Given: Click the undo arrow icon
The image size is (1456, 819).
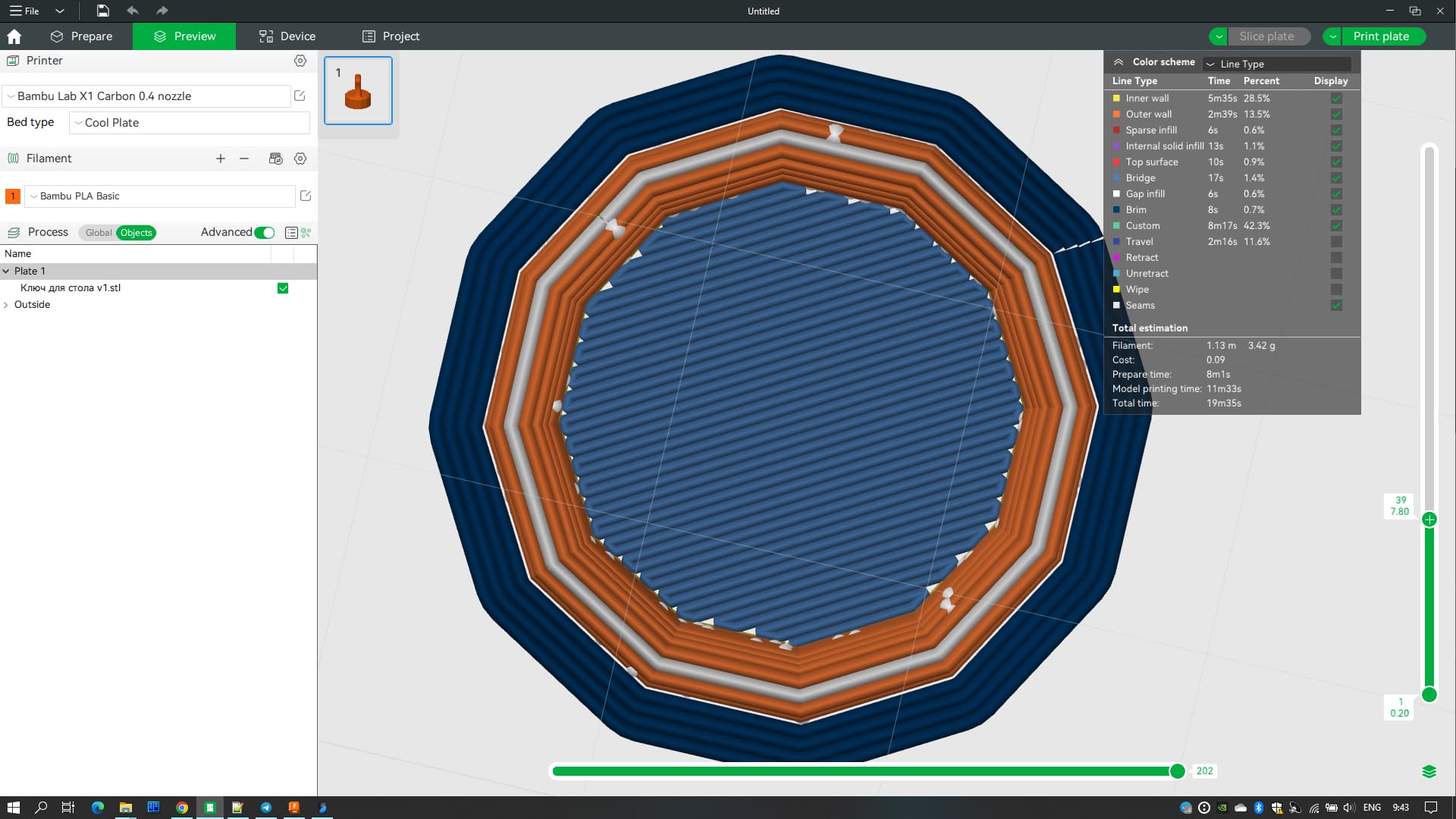Looking at the screenshot, I should pos(133,11).
